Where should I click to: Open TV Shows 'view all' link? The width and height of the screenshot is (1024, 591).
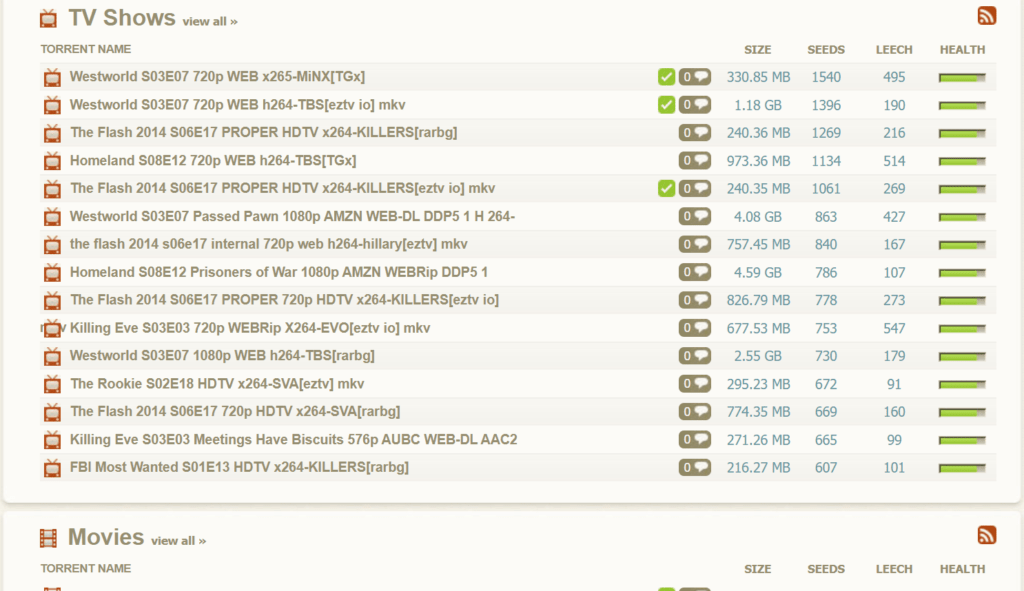tap(210, 22)
